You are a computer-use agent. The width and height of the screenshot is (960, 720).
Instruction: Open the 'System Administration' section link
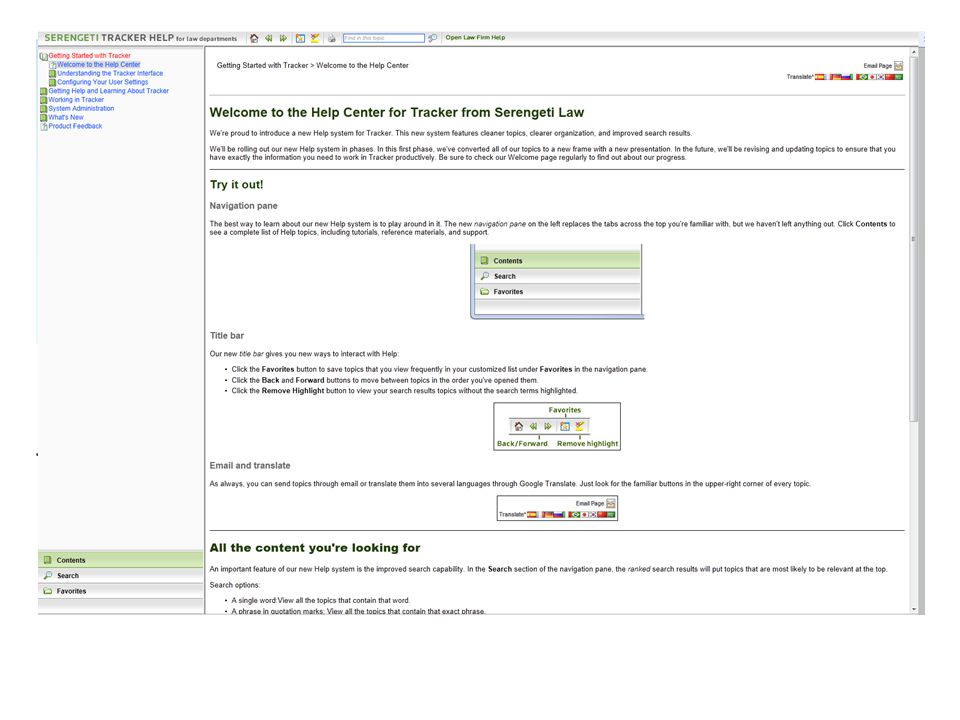click(x=81, y=108)
